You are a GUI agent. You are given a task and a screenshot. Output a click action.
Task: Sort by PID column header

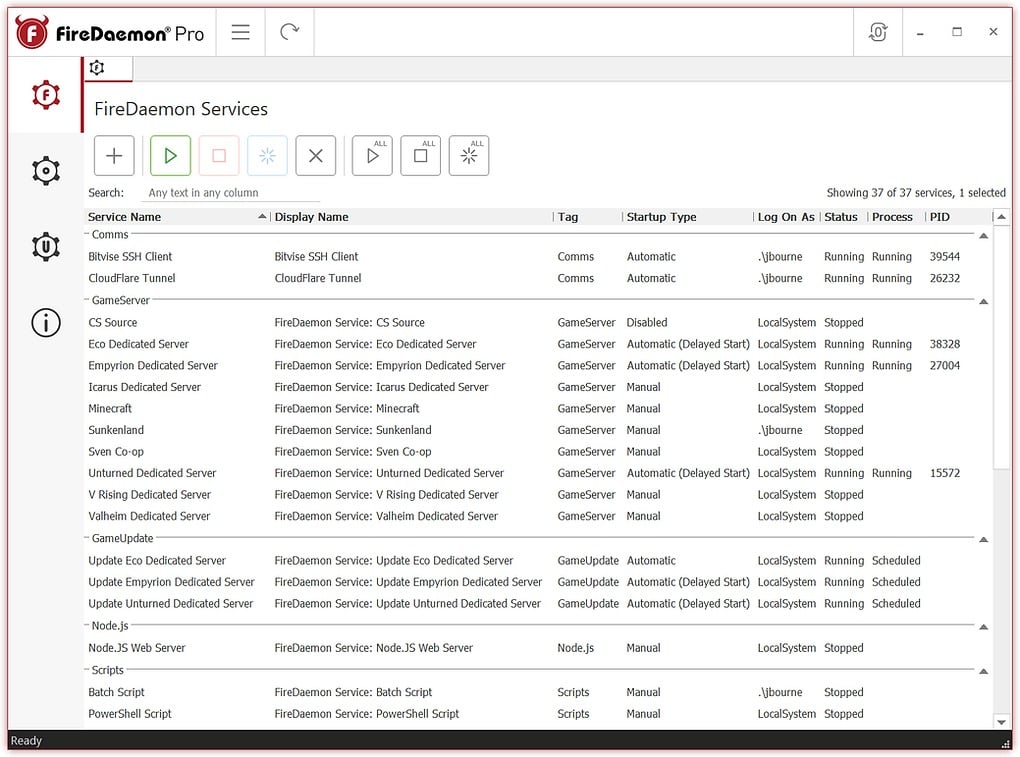(958, 217)
